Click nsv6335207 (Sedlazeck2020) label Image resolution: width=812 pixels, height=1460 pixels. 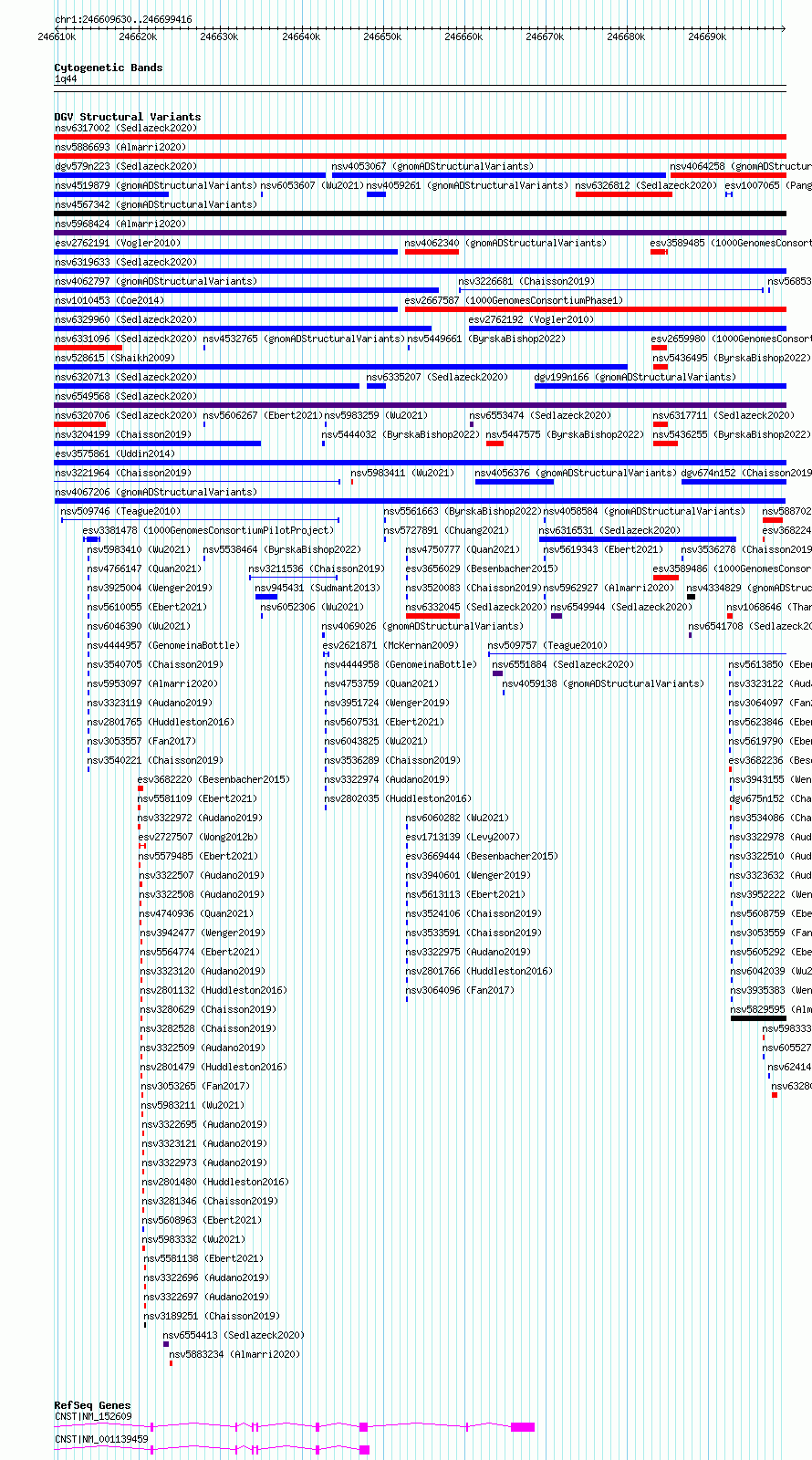pyautogui.click(x=437, y=377)
